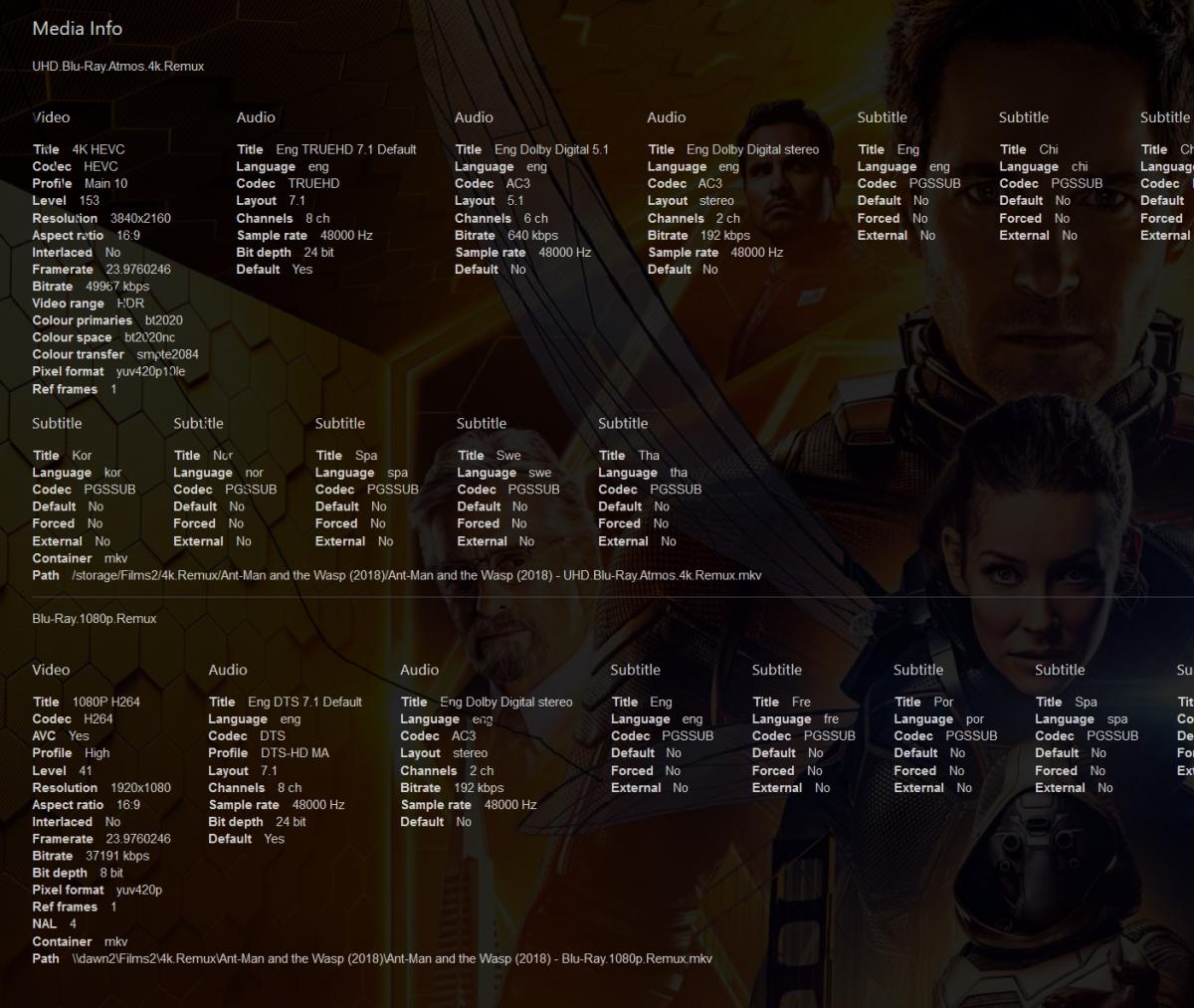Click first-section audio title 'Eng Dolby Digital stereo'
1194x1008 pixels.
[753, 149]
